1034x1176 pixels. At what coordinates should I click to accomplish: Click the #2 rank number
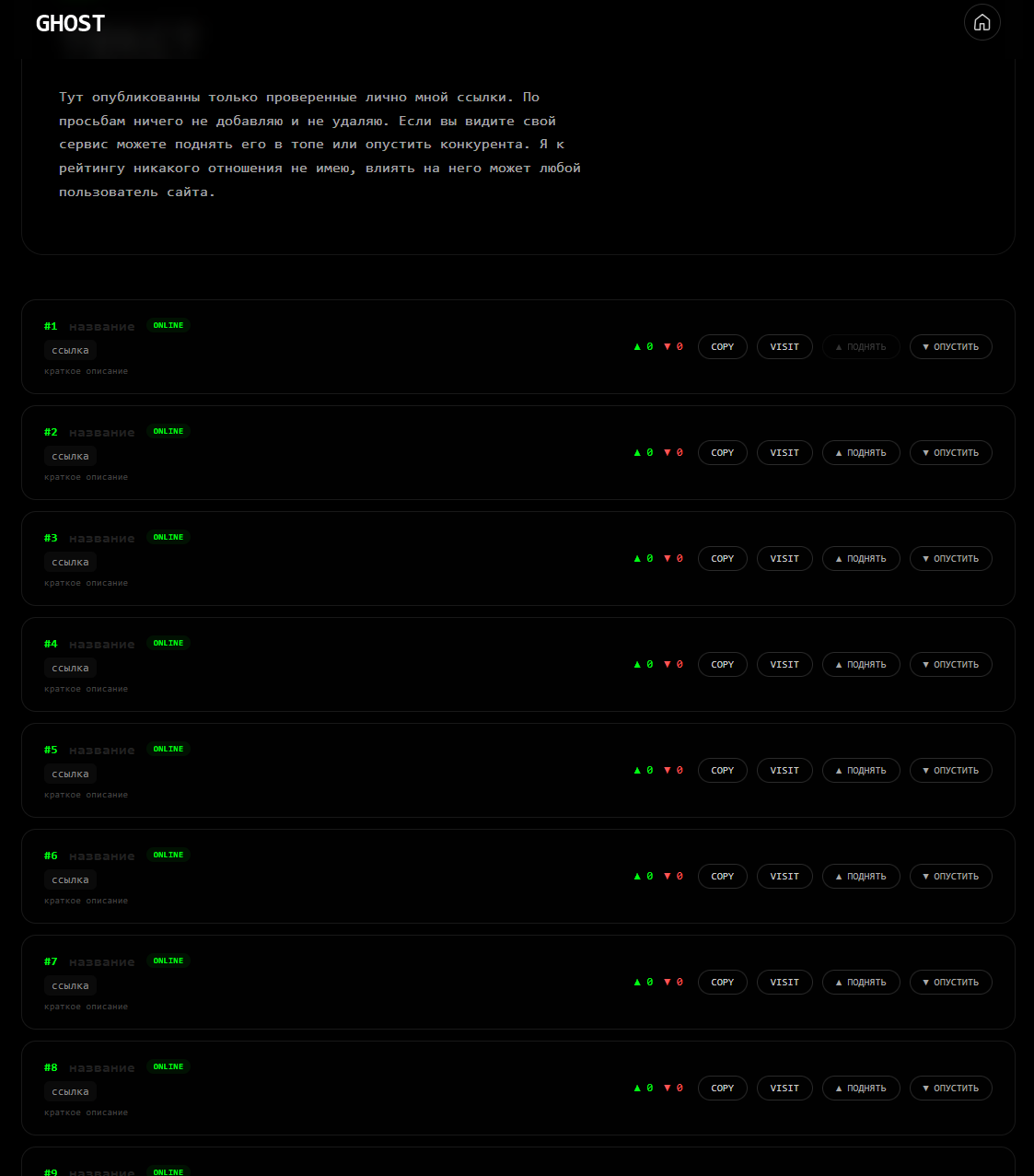(51, 433)
